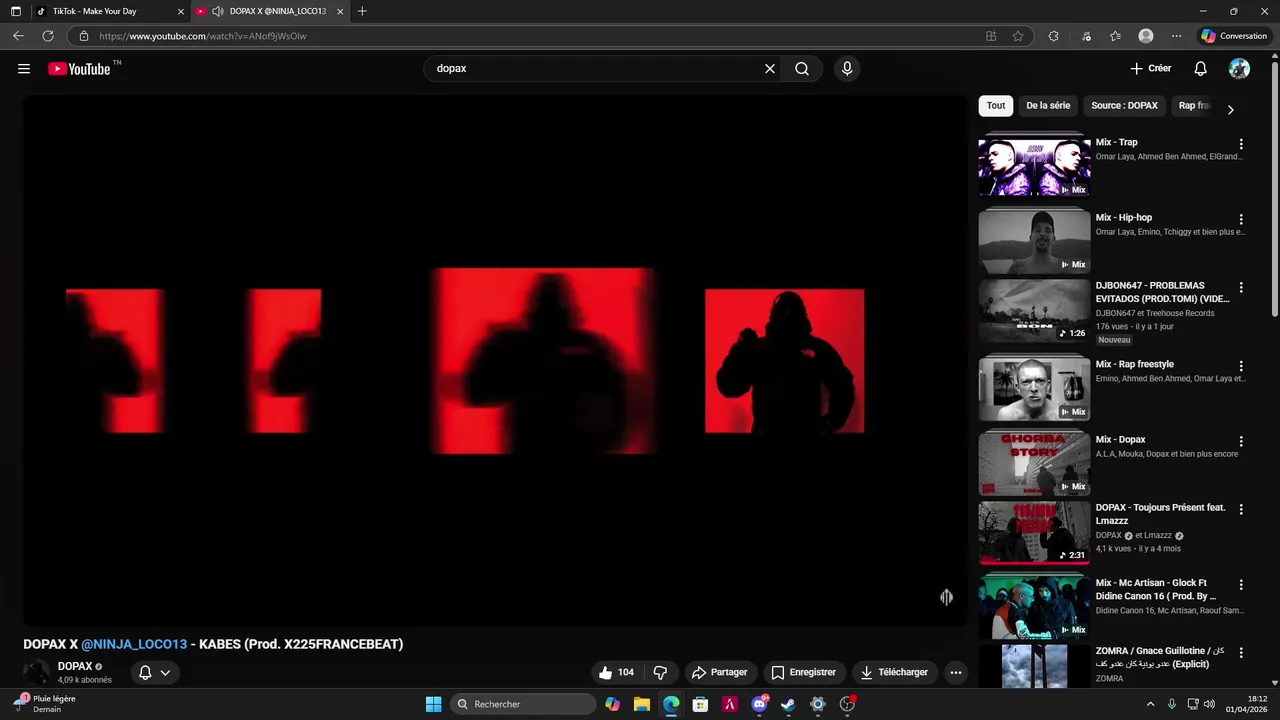The width and height of the screenshot is (1280, 720).
Task: Add page to favorites star icon
Action: 1018,36
